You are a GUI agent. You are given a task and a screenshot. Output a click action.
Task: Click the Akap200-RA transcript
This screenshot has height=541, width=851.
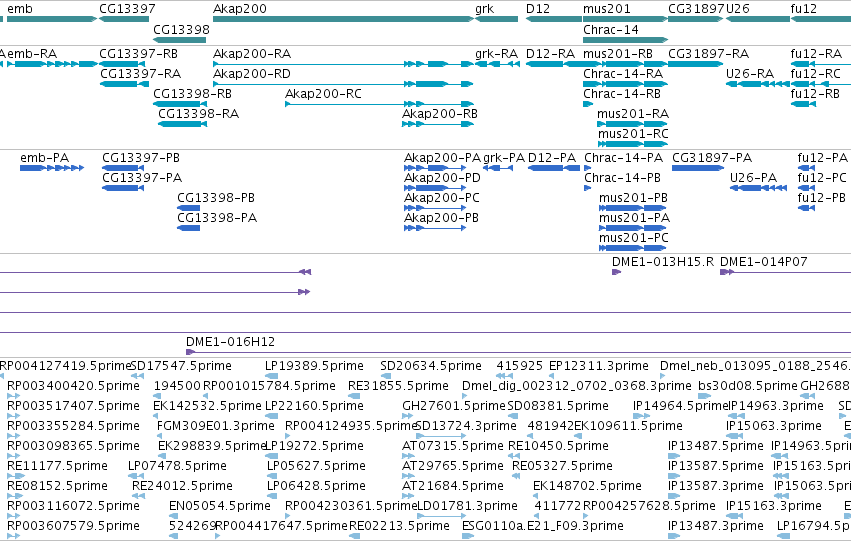point(344,64)
